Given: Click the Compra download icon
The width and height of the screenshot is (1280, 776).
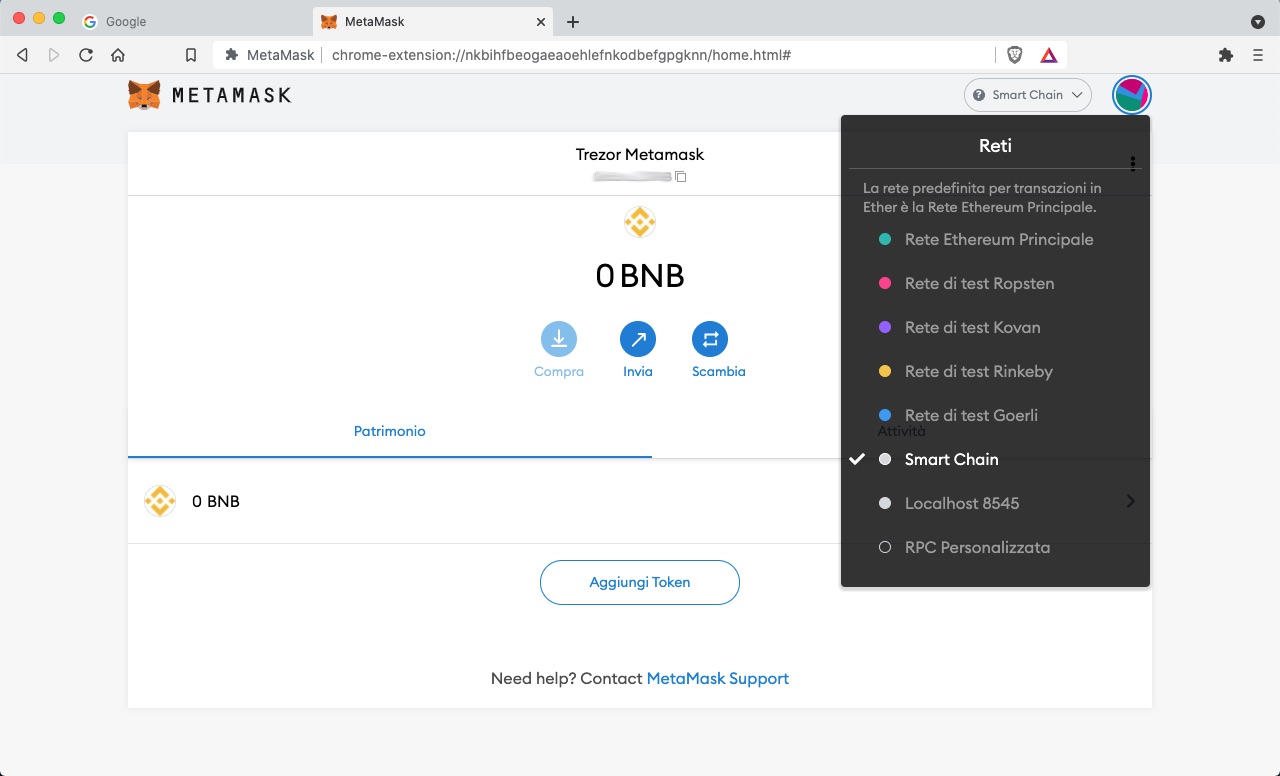Looking at the screenshot, I should point(559,339).
